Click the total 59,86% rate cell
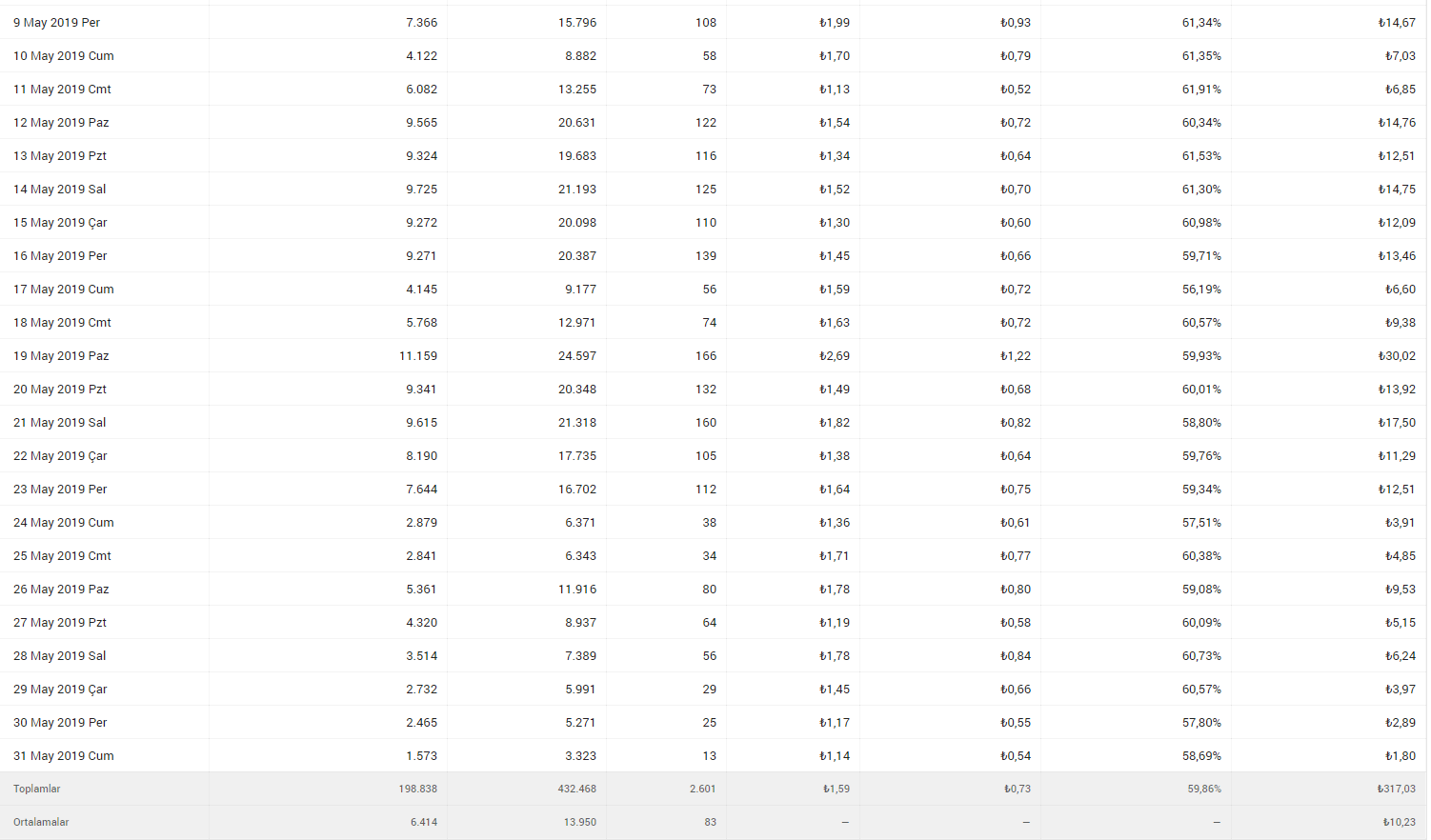Image resolution: width=1431 pixels, height=840 pixels. pyautogui.click(x=1204, y=789)
